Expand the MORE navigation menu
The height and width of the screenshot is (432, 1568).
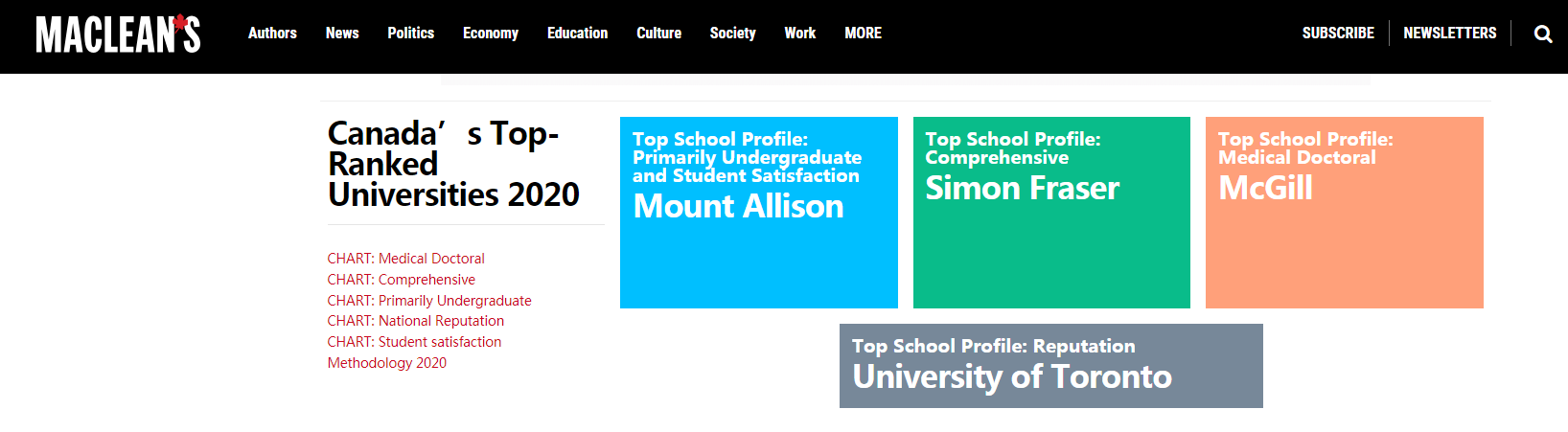tap(864, 33)
